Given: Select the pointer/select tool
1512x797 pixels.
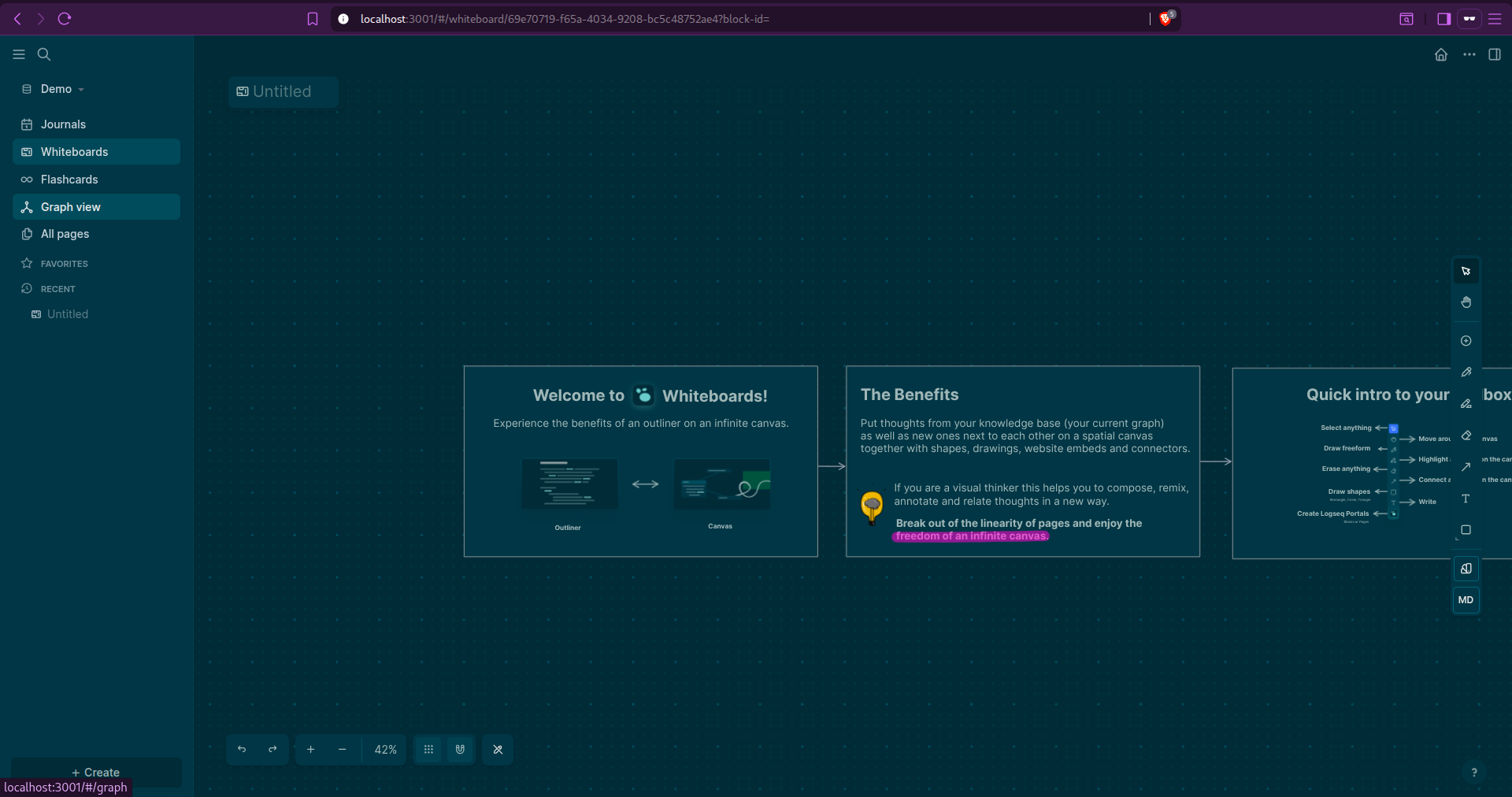Looking at the screenshot, I should coord(1466,271).
